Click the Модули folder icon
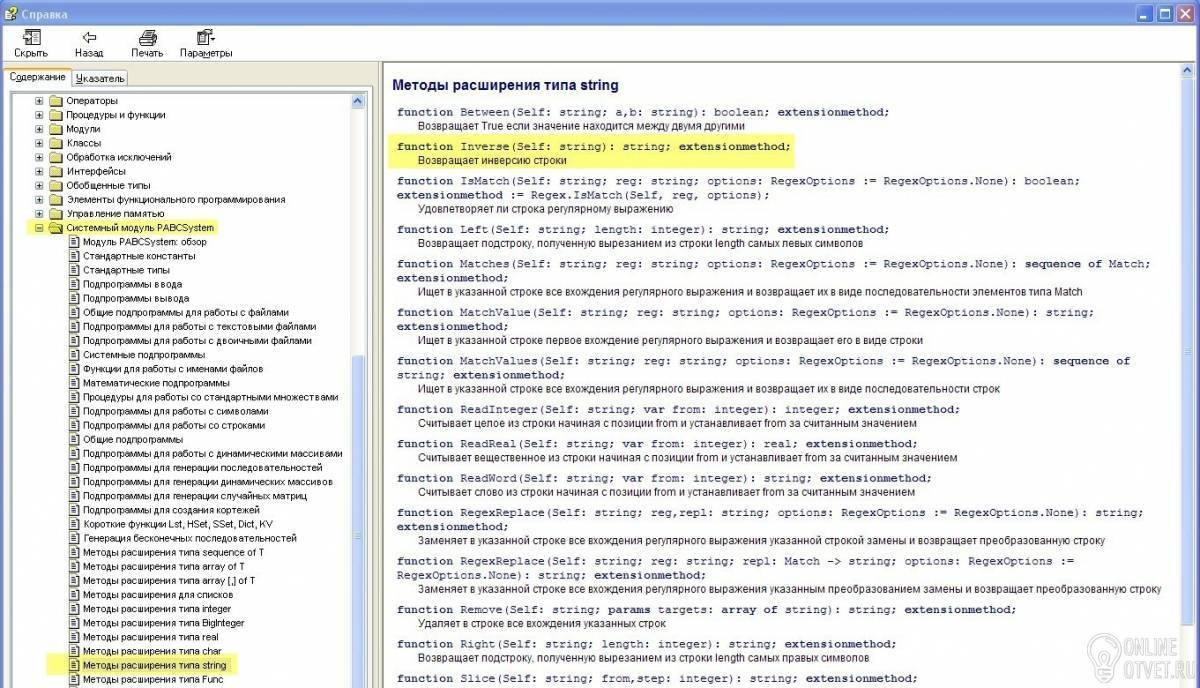The width and height of the screenshot is (1200, 688). pyautogui.click(x=56, y=129)
